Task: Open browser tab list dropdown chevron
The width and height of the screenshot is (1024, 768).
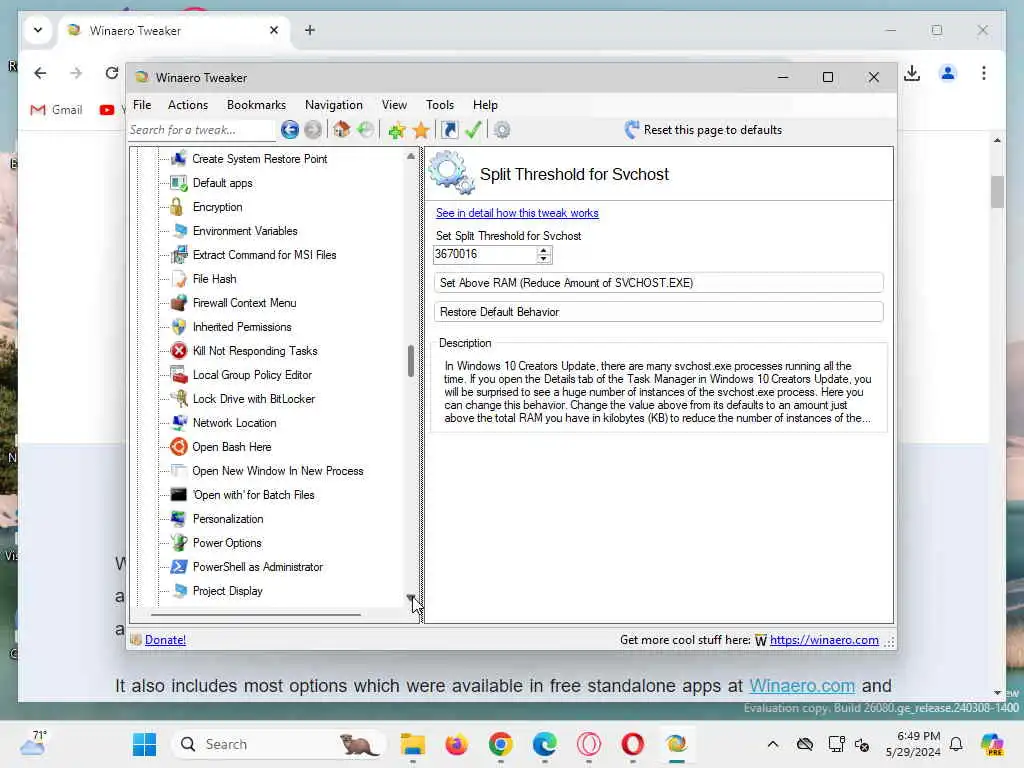Action: [x=38, y=30]
